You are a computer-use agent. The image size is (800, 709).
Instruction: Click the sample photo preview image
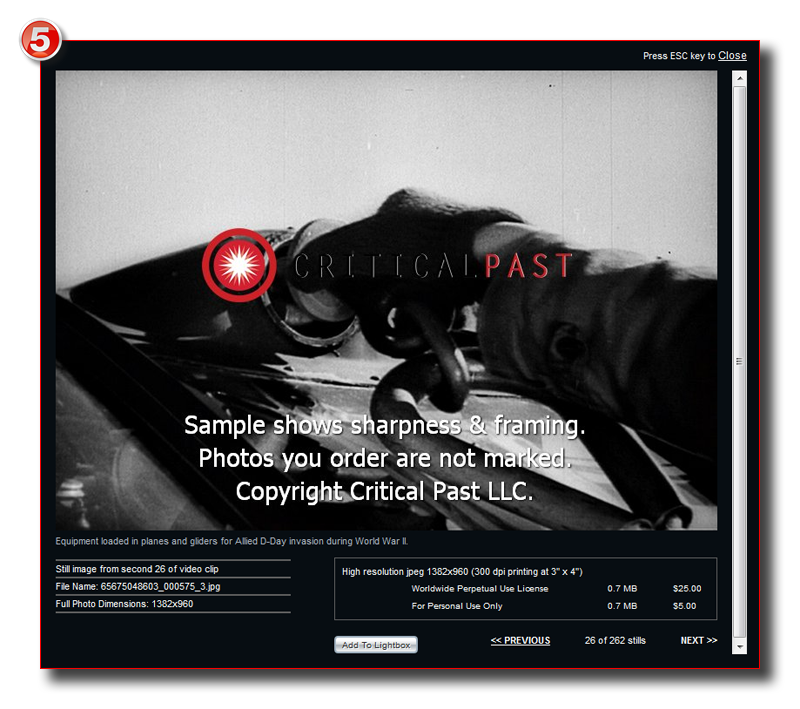coord(386,300)
